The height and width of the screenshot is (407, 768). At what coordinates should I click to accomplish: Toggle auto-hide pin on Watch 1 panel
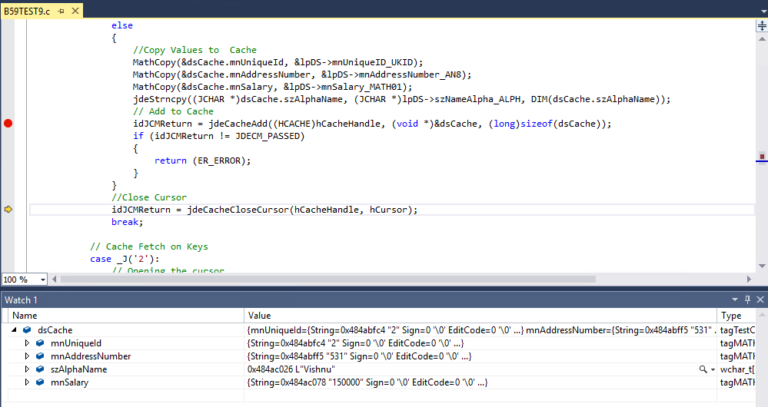tap(747, 300)
